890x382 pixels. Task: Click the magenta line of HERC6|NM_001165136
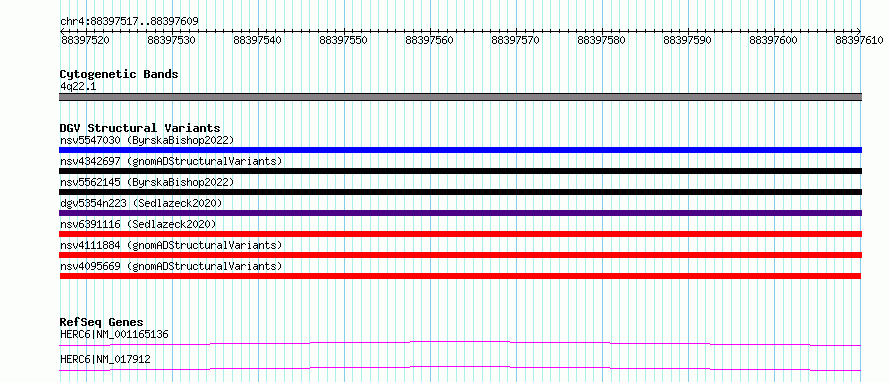[x=460, y=343]
